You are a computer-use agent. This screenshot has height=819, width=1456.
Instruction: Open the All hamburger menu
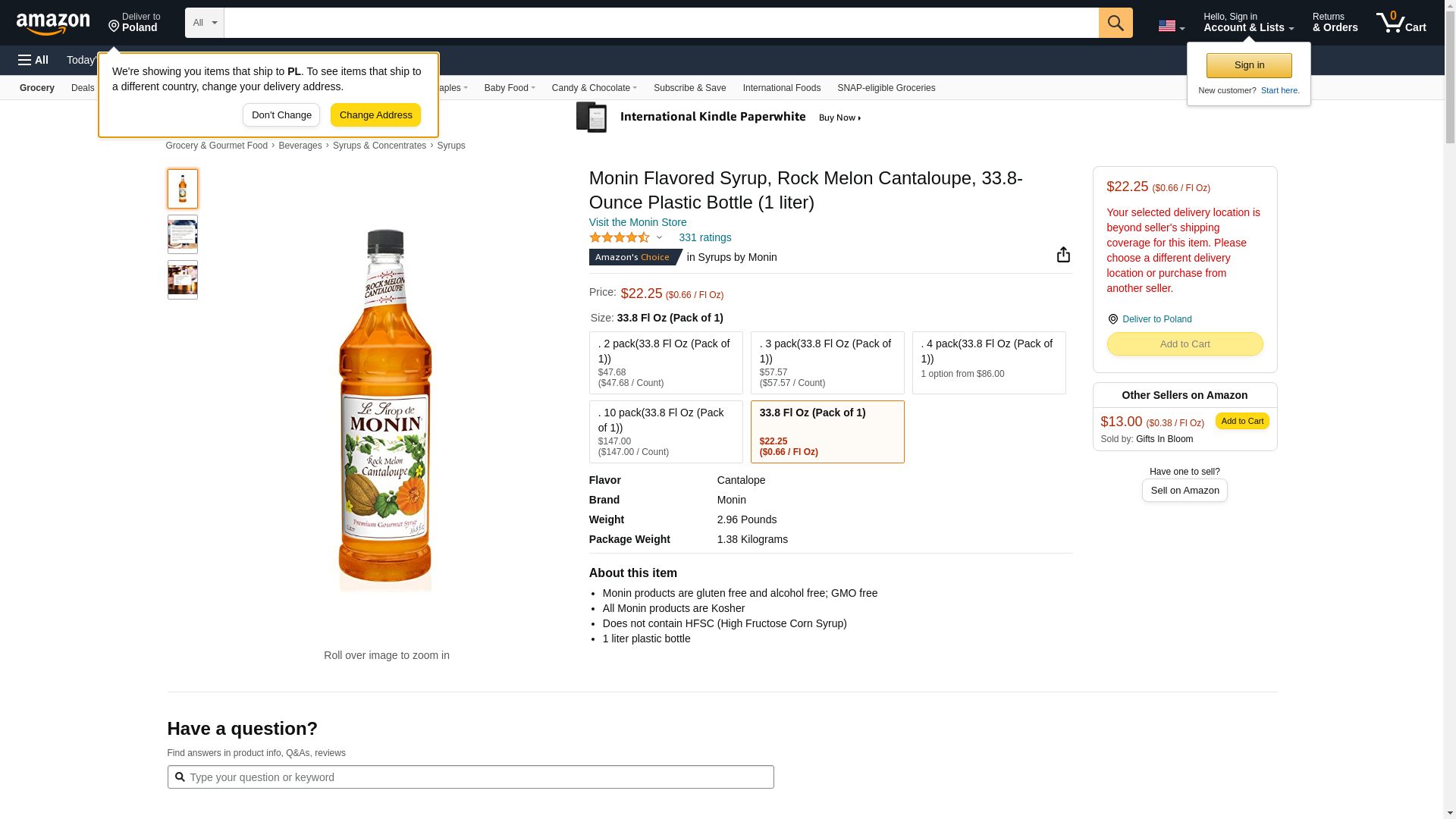[x=33, y=60]
